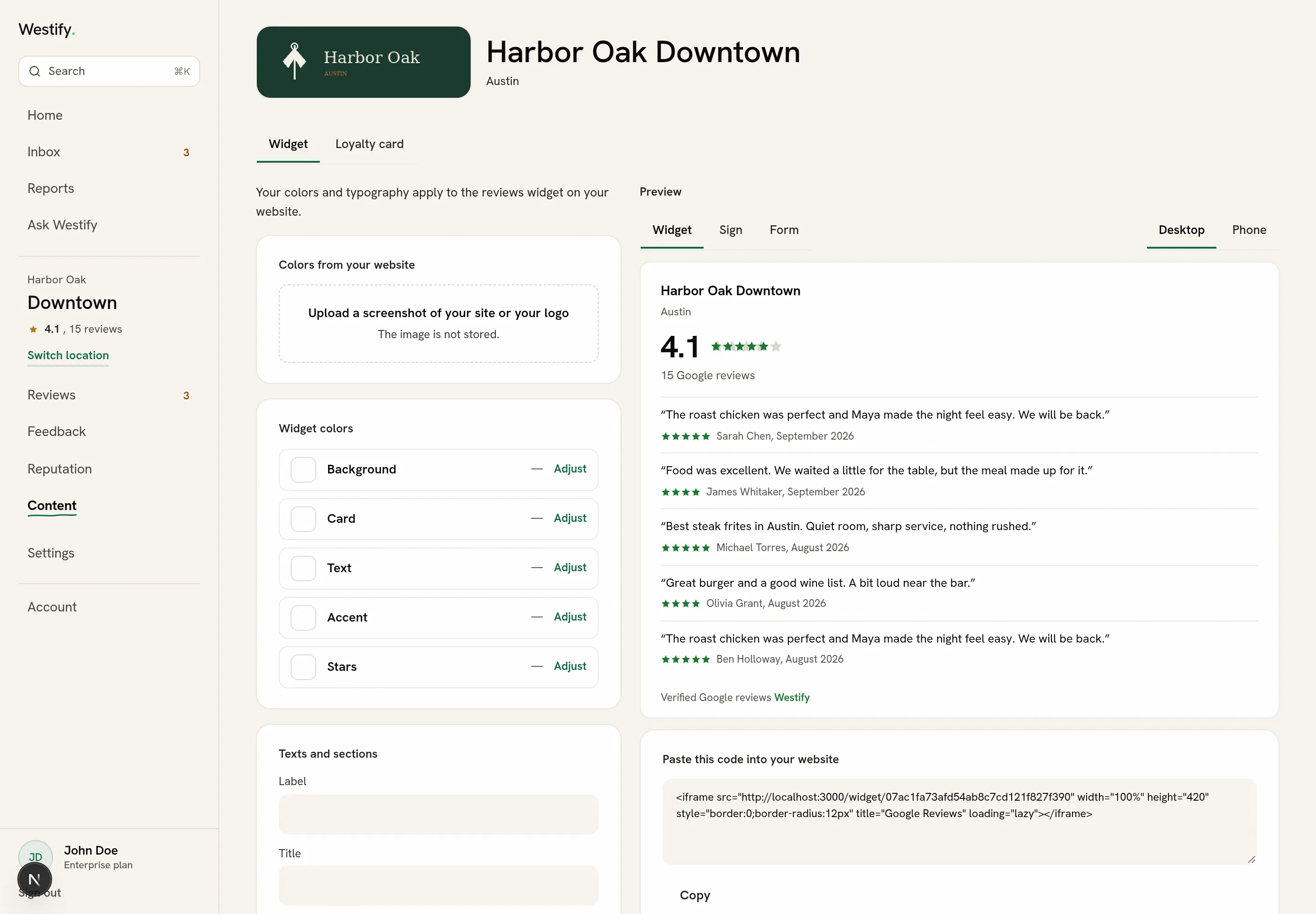Copy the embed code
This screenshot has height=914, width=1316.
click(695, 895)
